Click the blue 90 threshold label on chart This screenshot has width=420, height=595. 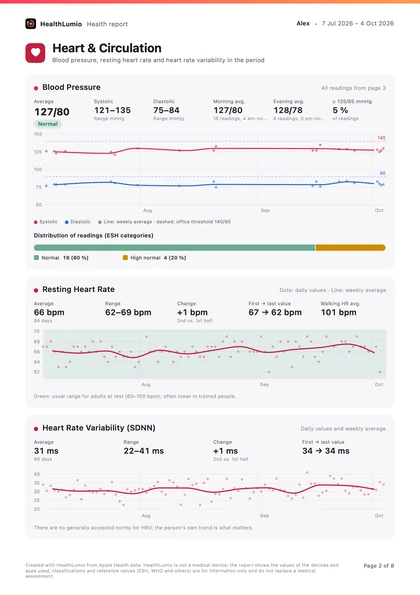(382, 173)
